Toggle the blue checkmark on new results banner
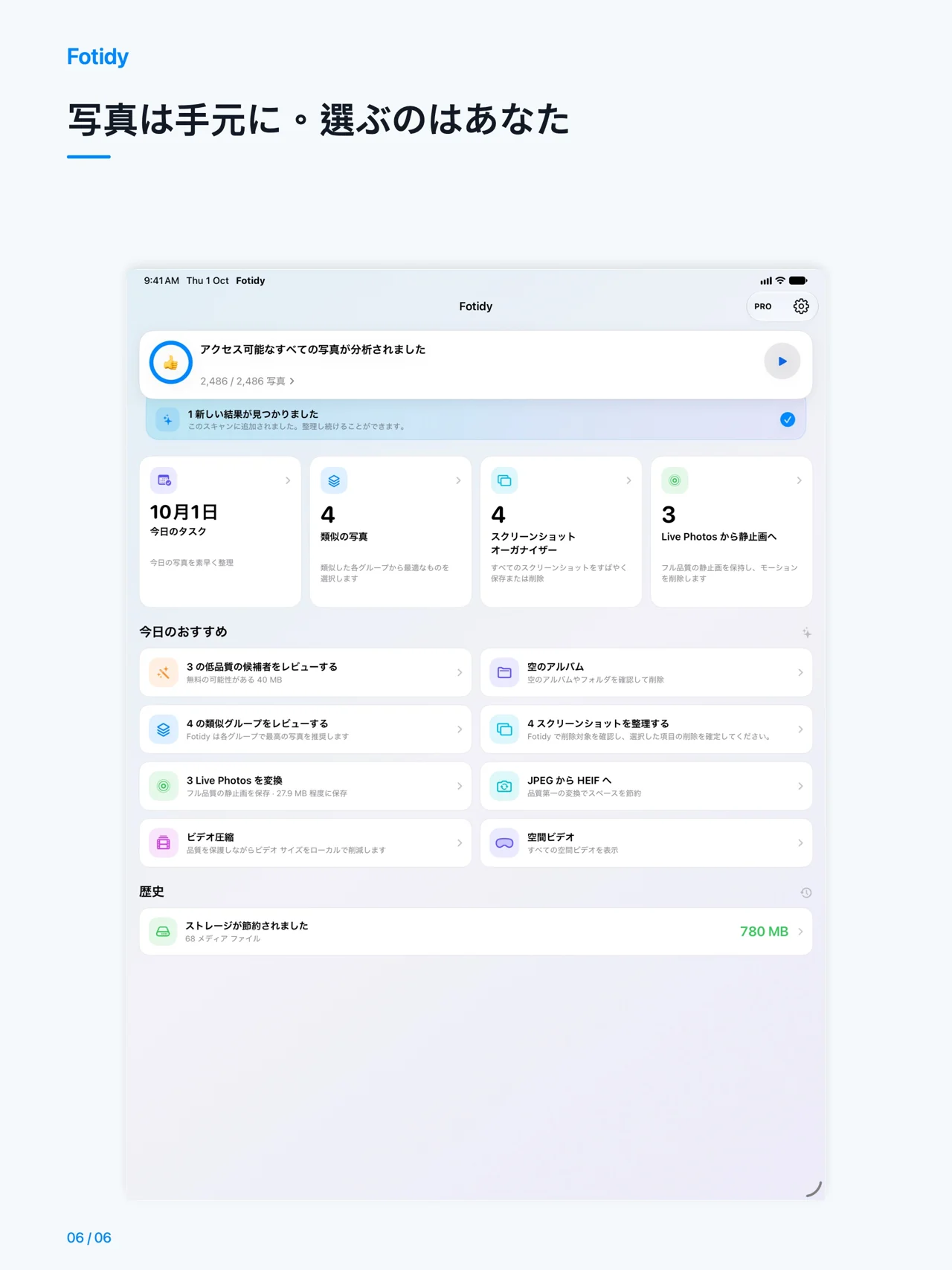Screen dimensions: 952x1270 click(788, 419)
